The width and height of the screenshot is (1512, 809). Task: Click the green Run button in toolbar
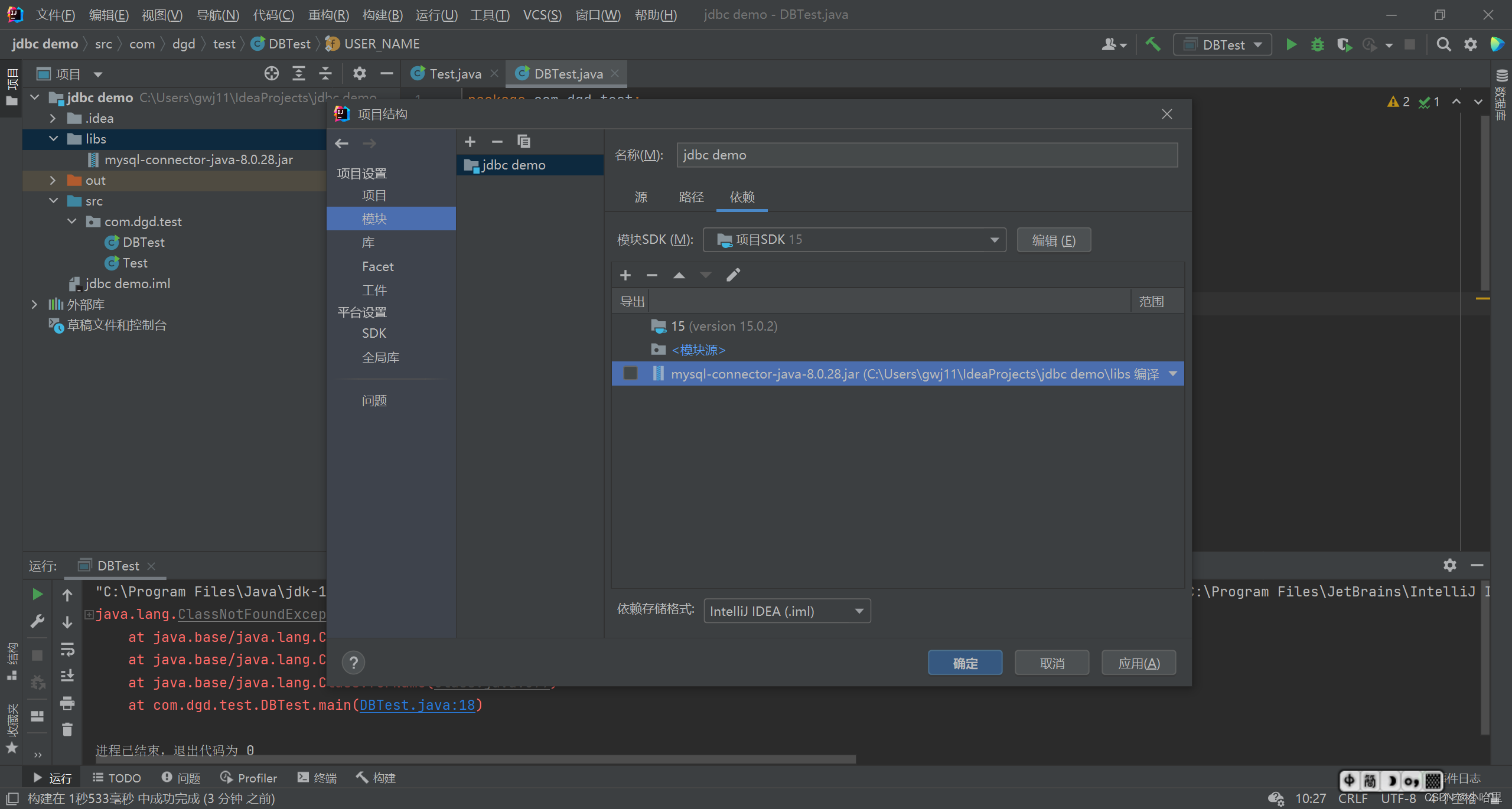coord(1291,45)
